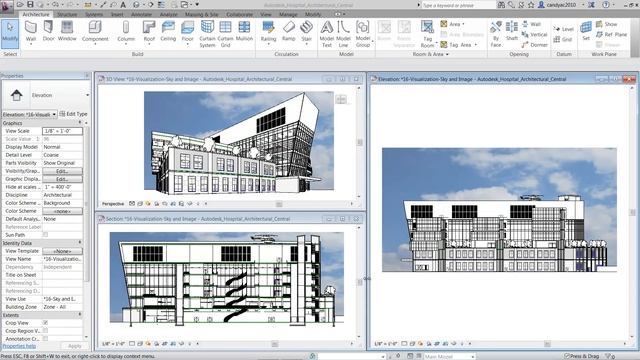Open the Systems ribbon tab
640x360 pixels.
coord(94,14)
